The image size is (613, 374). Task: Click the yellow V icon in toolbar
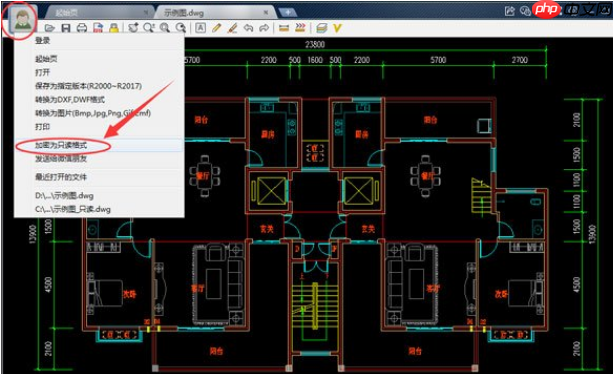point(337,28)
